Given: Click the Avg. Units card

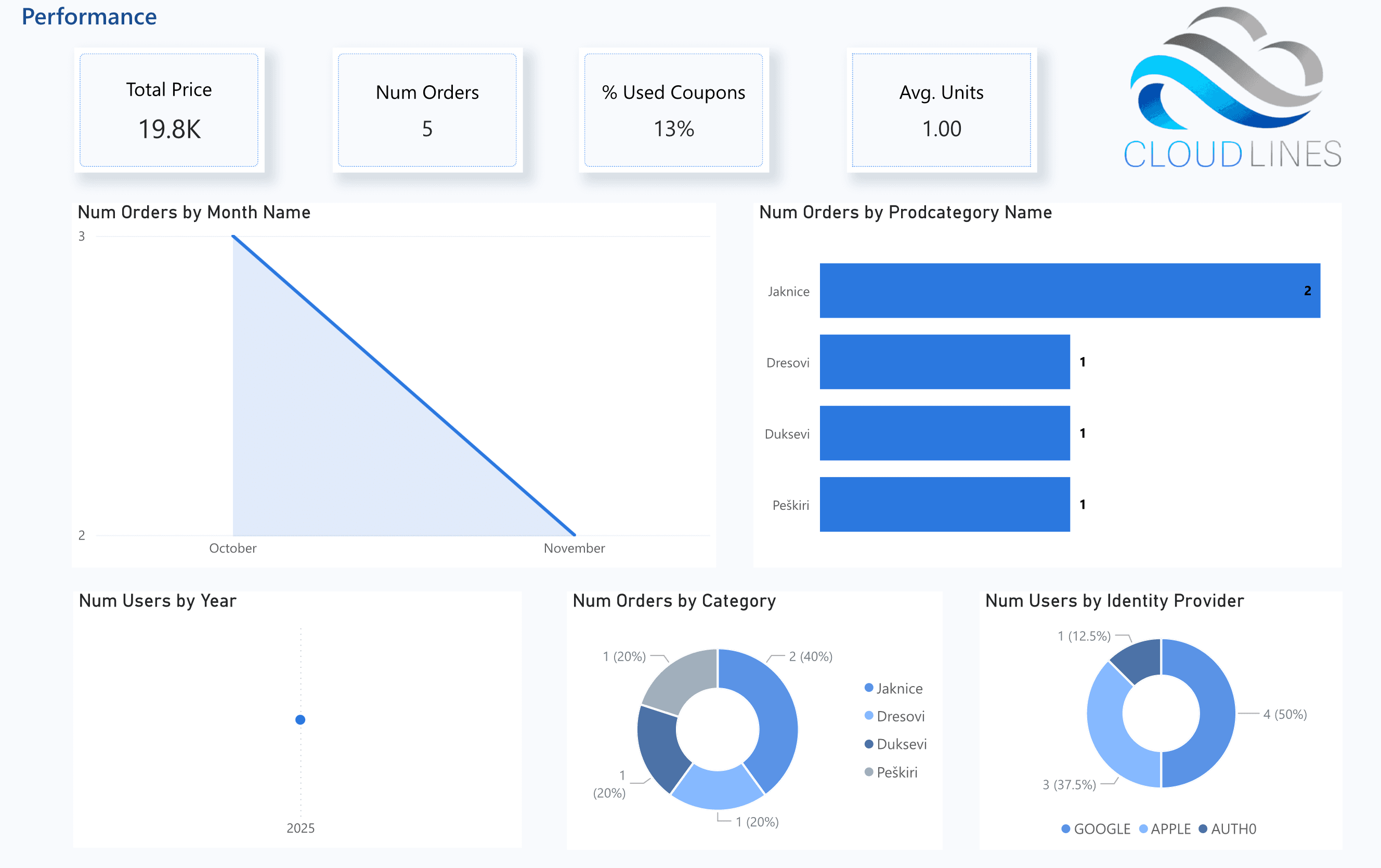Looking at the screenshot, I should point(941,110).
